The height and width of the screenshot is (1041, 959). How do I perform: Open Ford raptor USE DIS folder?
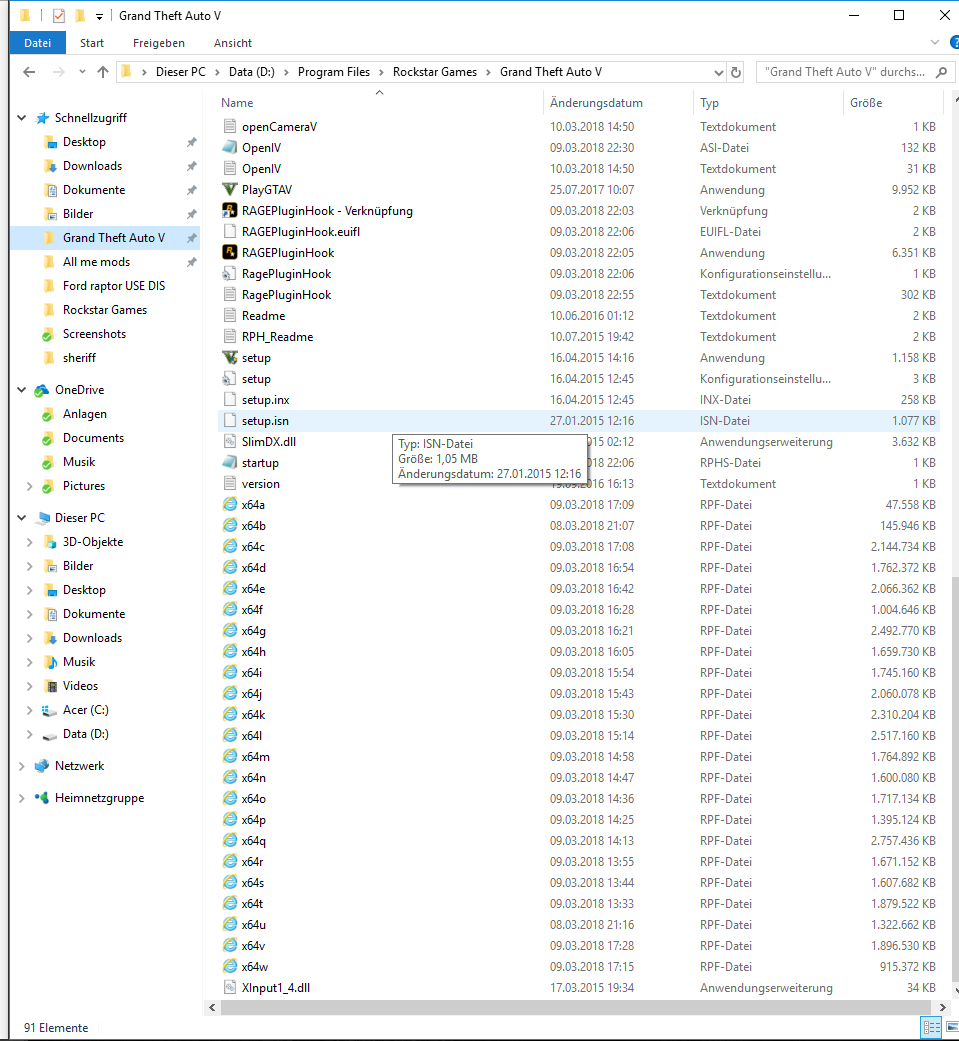pos(114,286)
